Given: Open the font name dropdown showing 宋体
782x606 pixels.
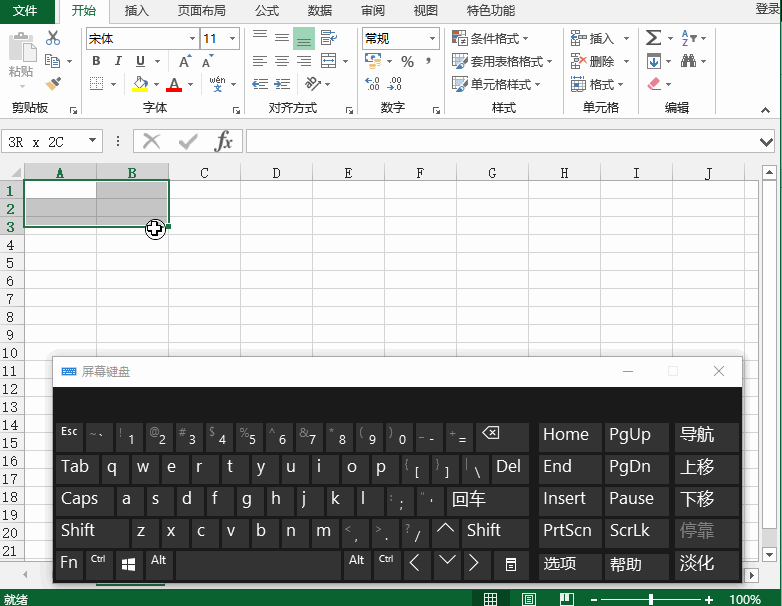Looking at the screenshot, I should pos(192,39).
